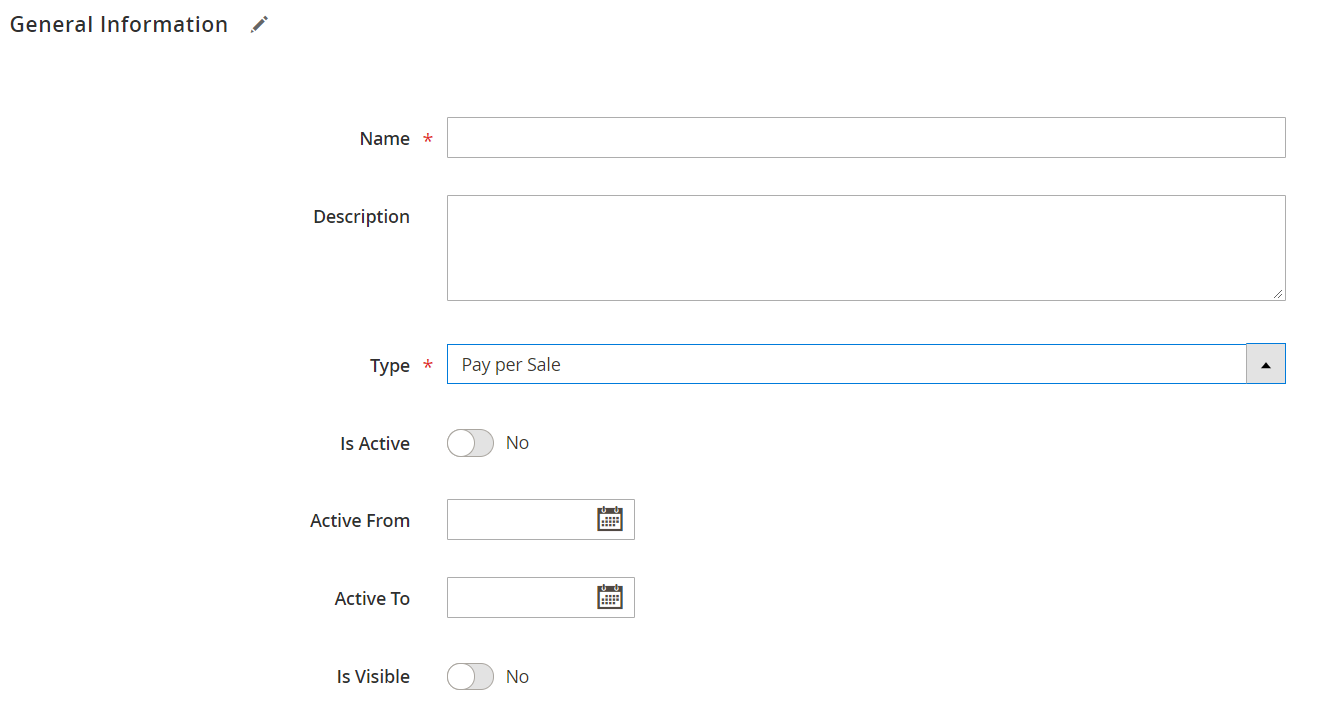
Task: Toggle the Is Visible switch
Action: [470, 677]
